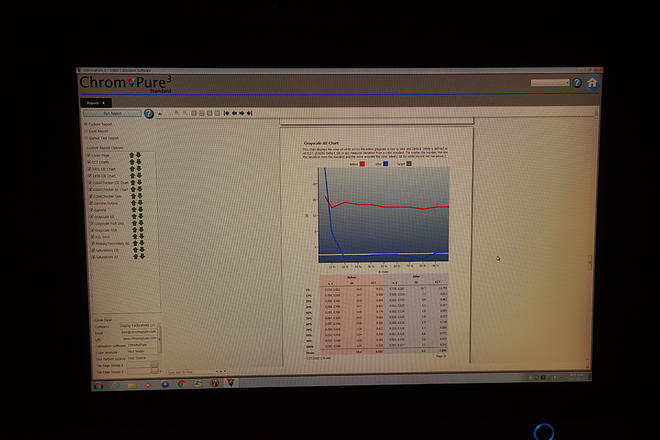Open help icon next to Run Report
This screenshot has width=660, height=440.
coord(149,113)
